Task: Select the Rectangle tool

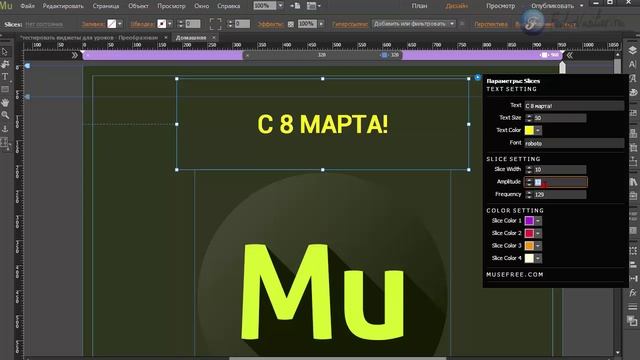Action: click(5, 89)
